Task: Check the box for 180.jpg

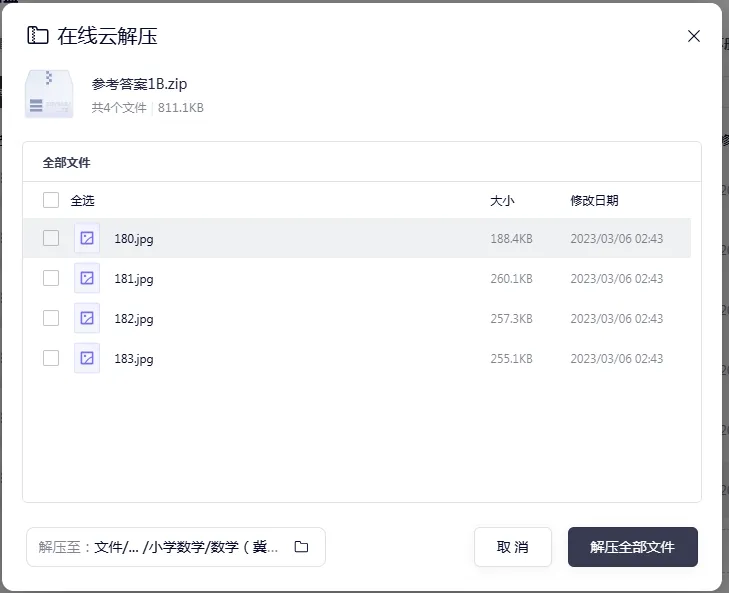Action: pyautogui.click(x=51, y=238)
